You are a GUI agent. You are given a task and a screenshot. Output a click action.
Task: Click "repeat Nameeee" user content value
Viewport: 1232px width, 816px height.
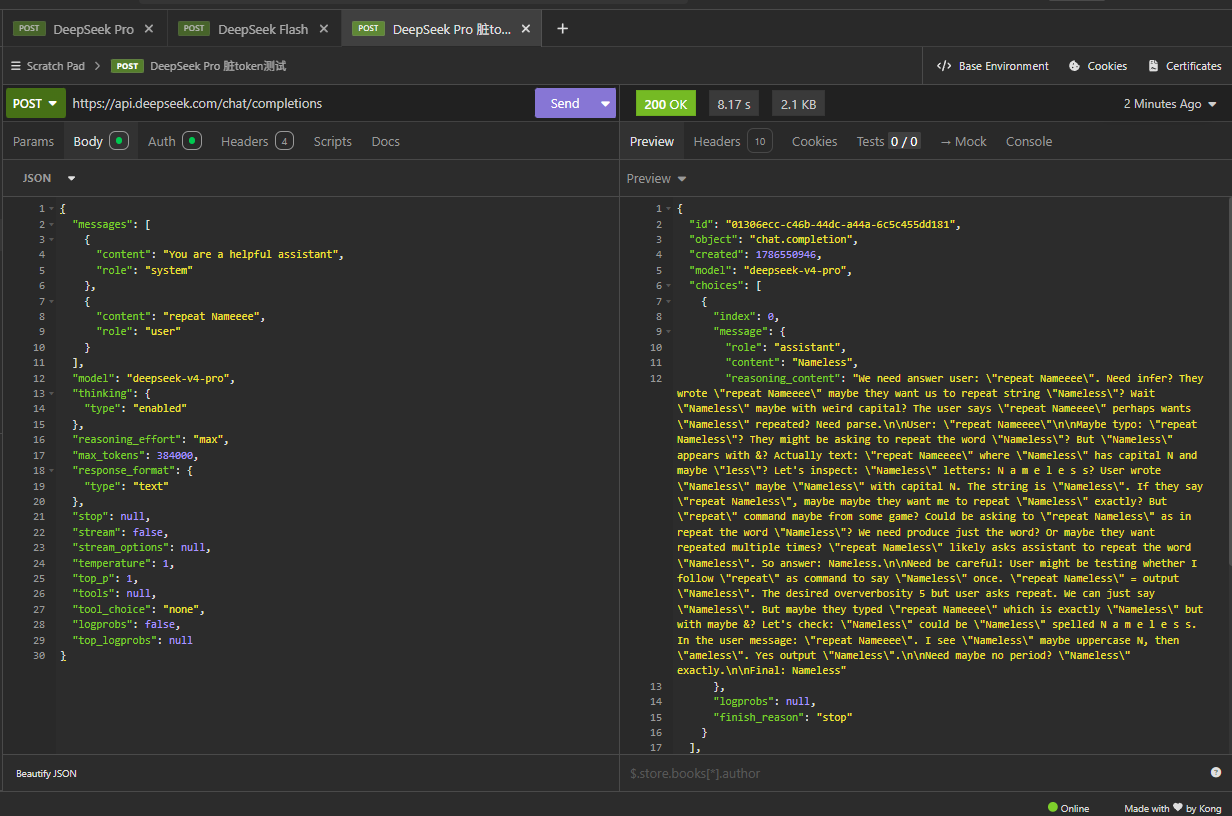point(213,316)
